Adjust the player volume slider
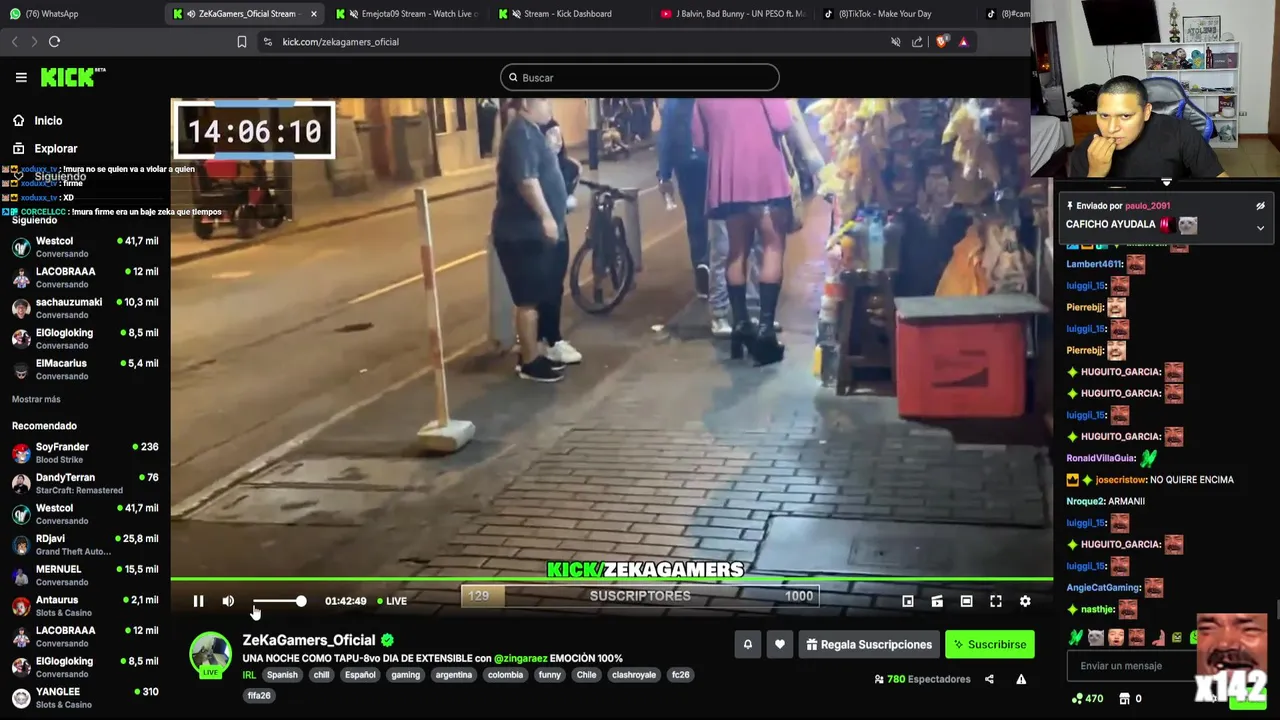1280x720 pixels. [279, 601]
